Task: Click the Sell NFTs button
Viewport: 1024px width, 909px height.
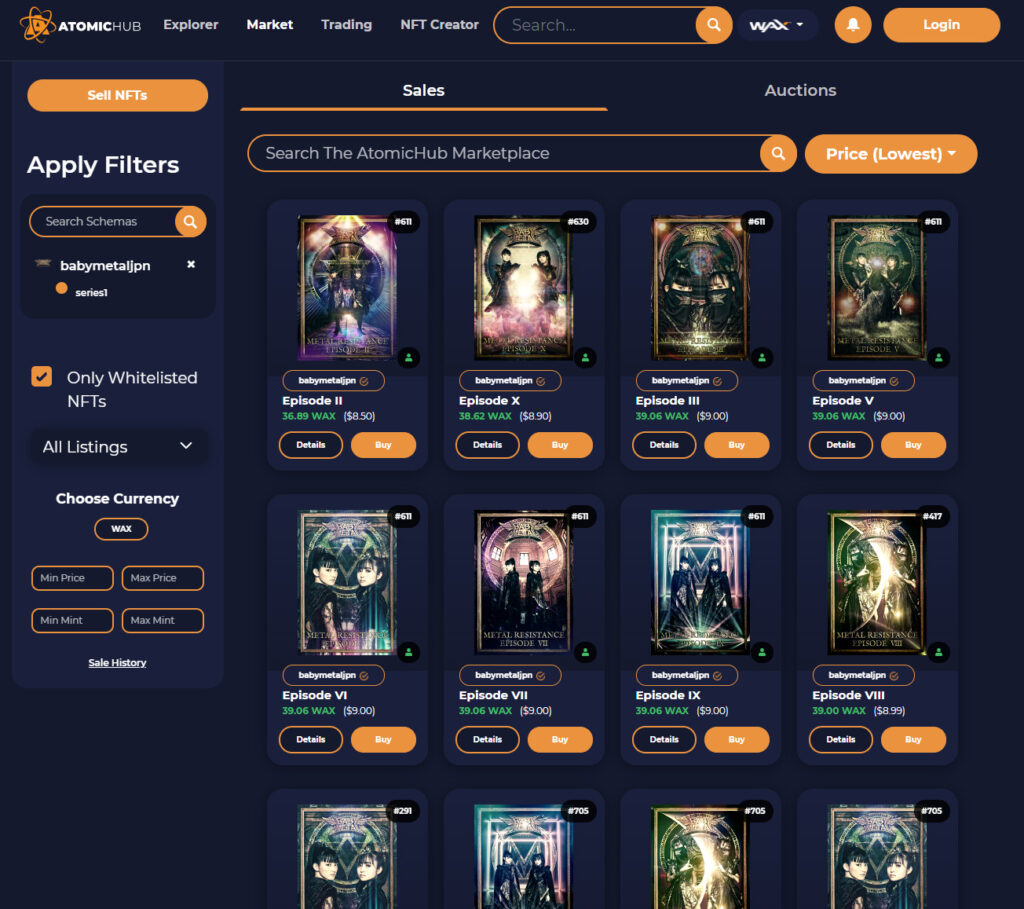Action: 118,95
